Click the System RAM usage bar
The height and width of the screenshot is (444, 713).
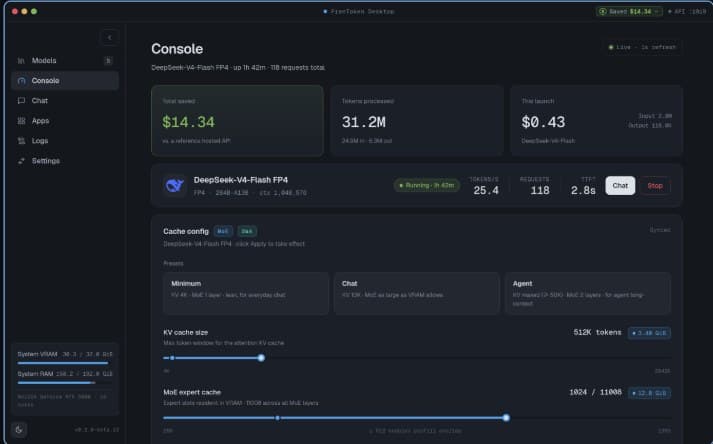click(x=65, y=383)
